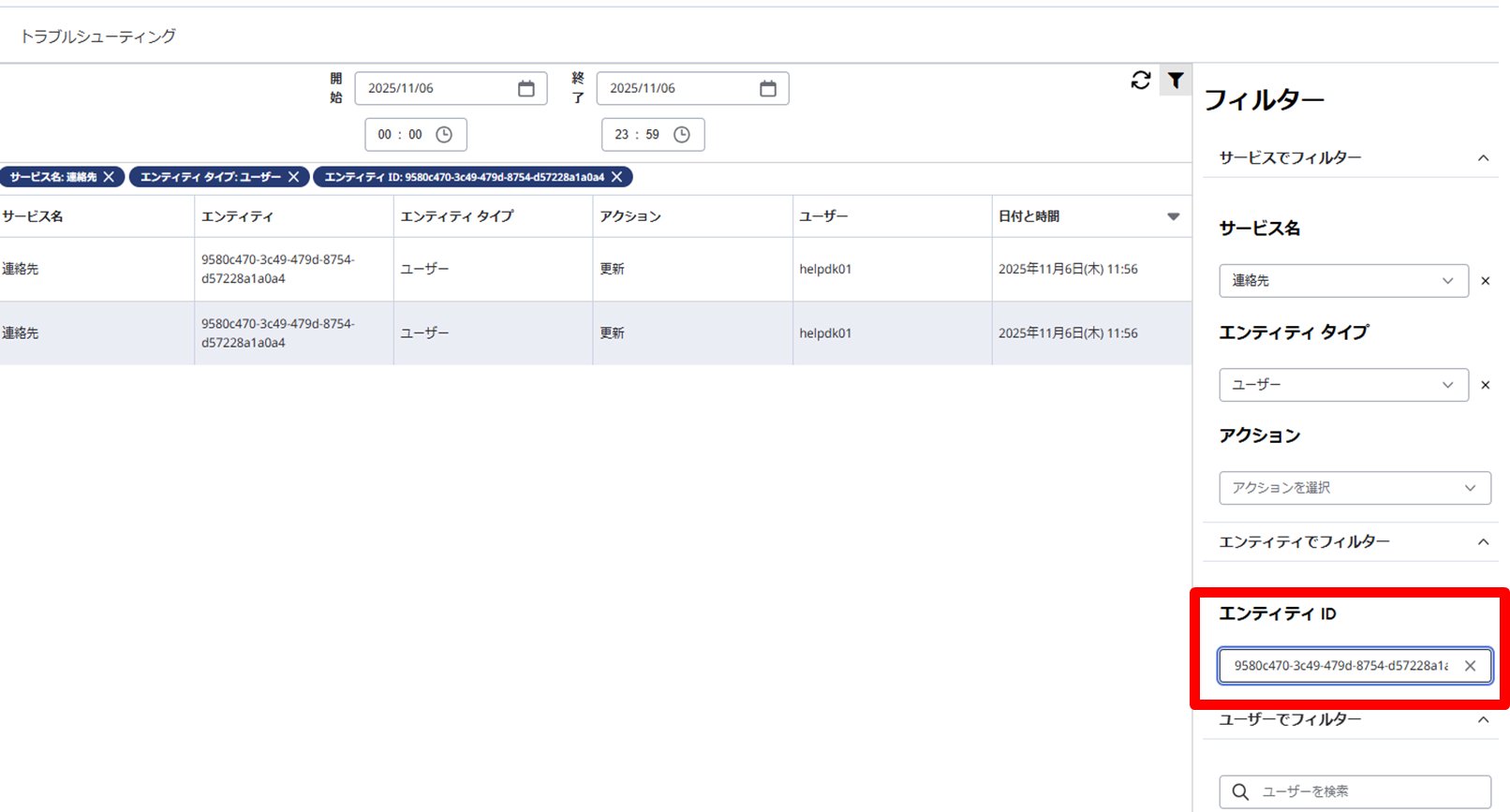Toggle the filter funnel icon

coord(1176,81)
